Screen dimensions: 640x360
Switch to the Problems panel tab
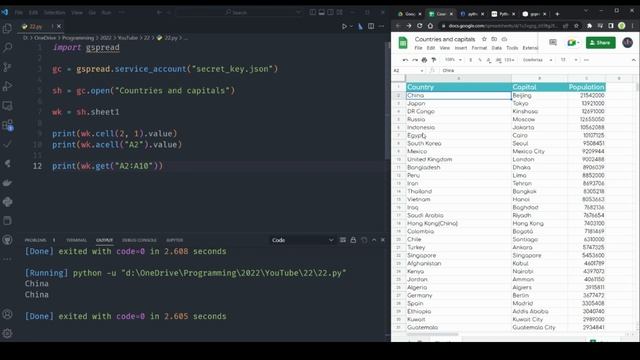36,240
